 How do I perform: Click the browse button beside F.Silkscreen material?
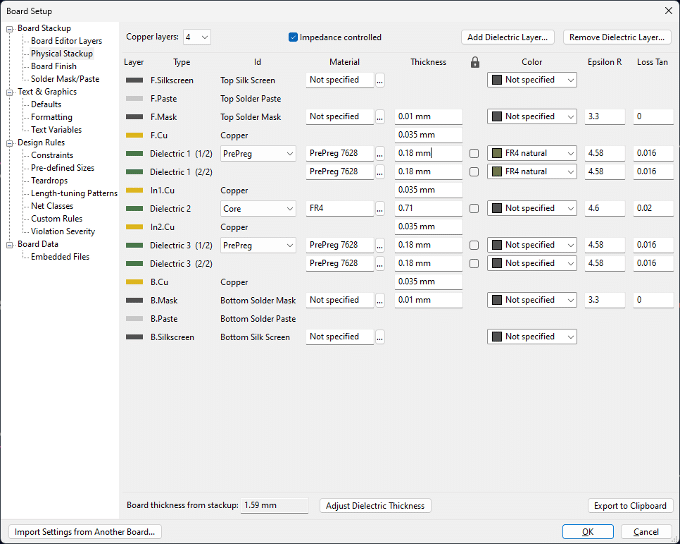coord(380,80)
